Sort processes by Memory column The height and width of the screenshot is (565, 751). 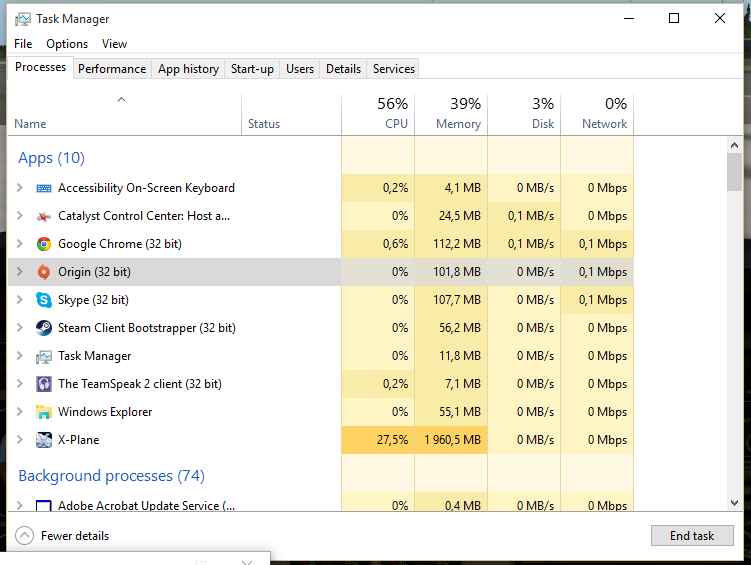(451, 115)
